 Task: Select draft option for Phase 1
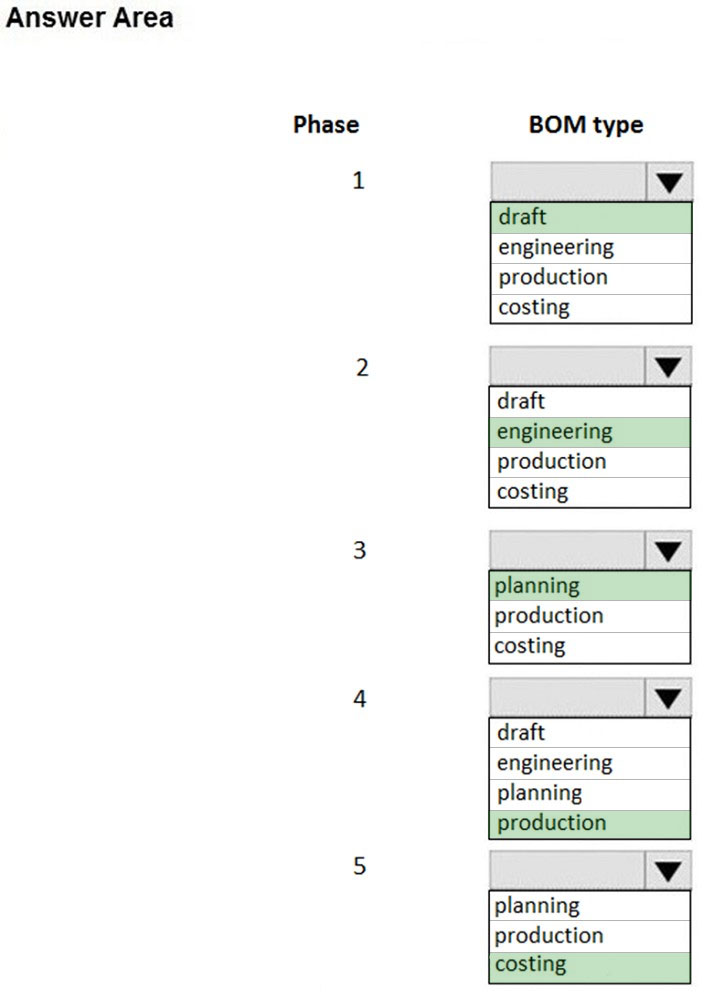(591, 217)
